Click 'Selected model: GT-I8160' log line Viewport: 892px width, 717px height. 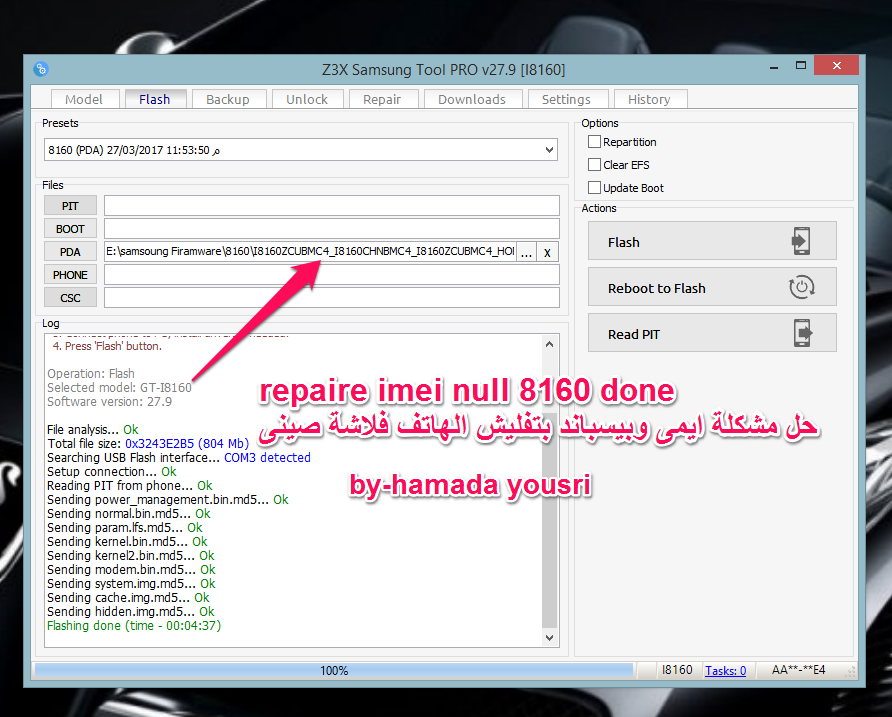119,388
